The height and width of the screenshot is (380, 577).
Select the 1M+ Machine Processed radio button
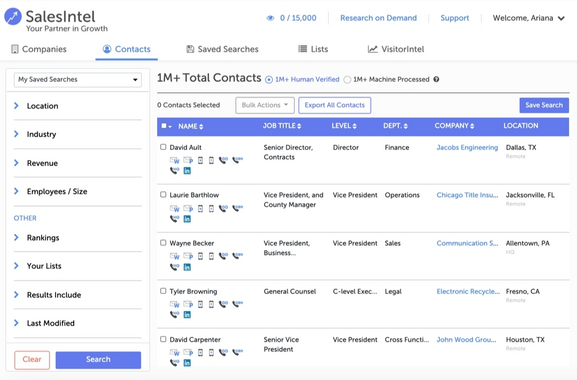pos(347,80)
